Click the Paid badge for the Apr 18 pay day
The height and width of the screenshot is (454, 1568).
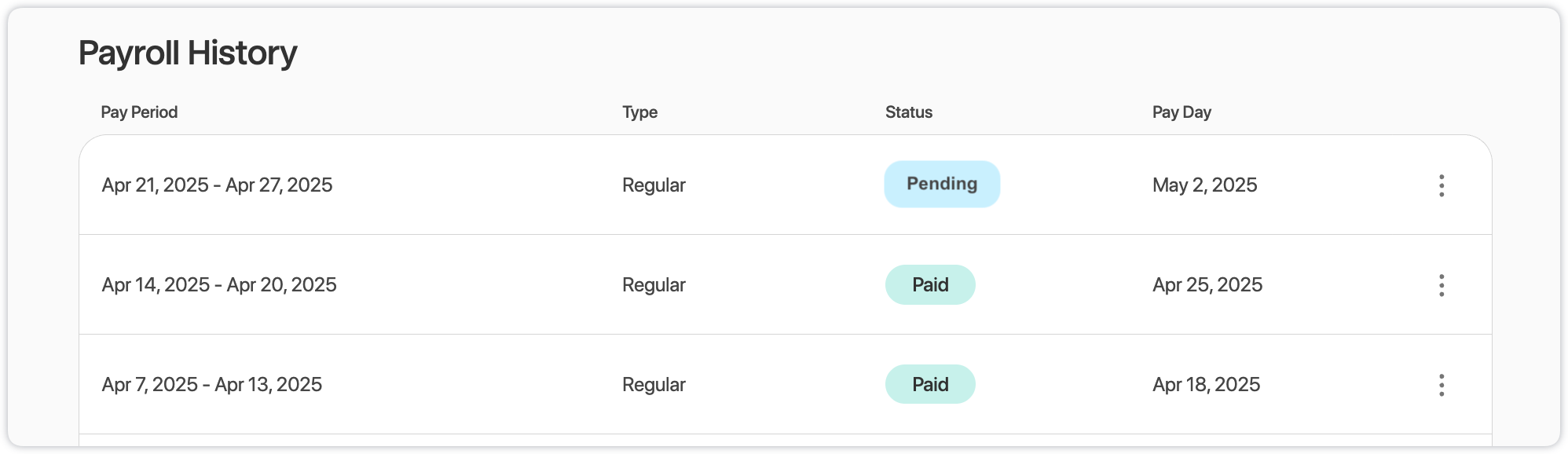point(930,385)
